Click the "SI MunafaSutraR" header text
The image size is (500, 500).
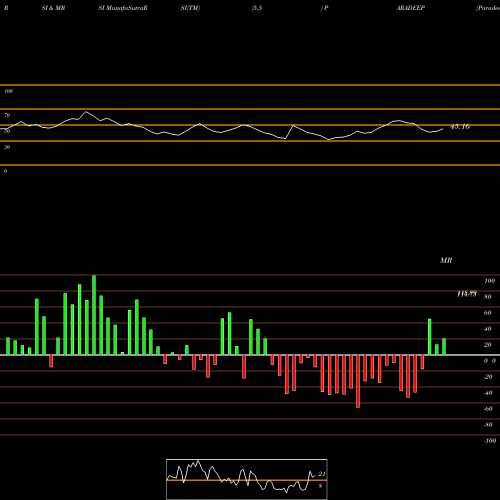coord(123,8)
